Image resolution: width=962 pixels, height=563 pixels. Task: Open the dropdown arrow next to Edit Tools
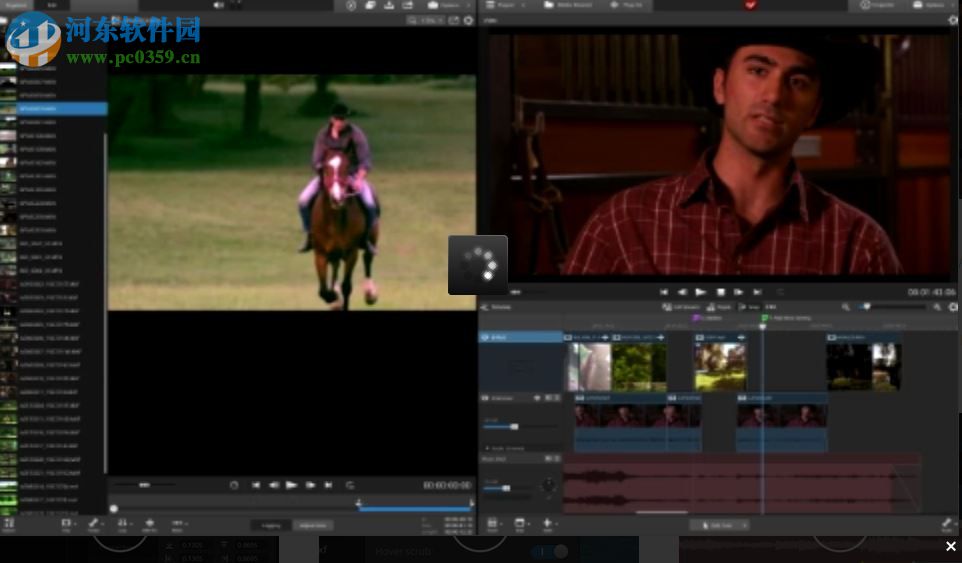click(x=745, y=525)
